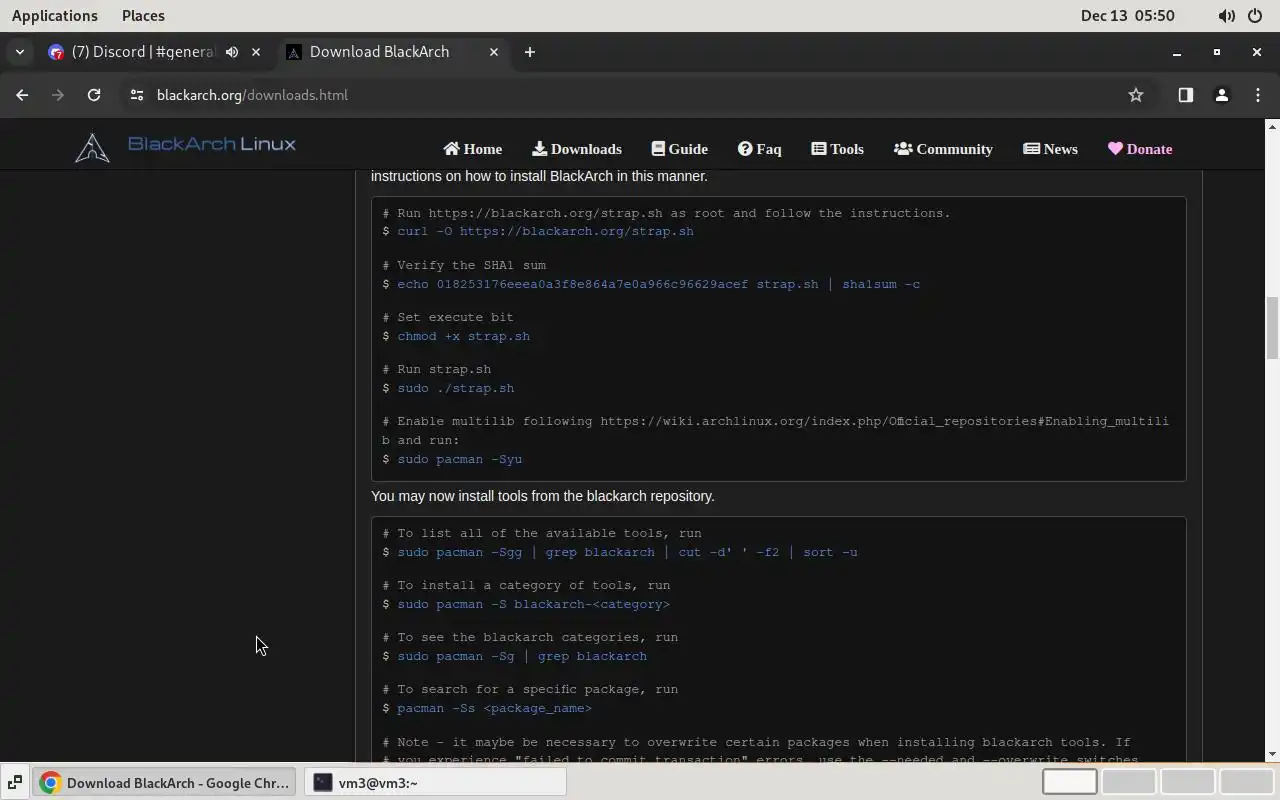Image resolution: width=1280 pixels, height=800 pixels.
Task: Open the Guide nav link
Action: (680, 149)
